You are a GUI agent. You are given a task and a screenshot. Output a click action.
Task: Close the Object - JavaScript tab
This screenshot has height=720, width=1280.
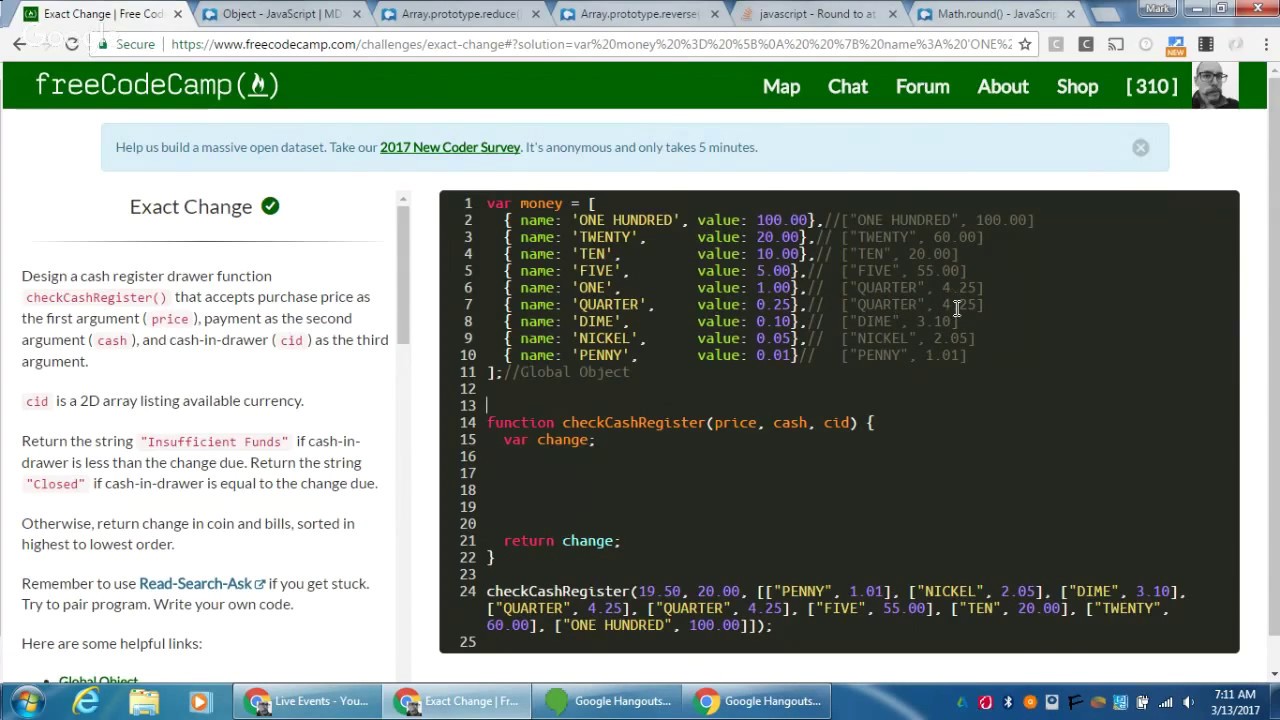[x=356, y=14]
